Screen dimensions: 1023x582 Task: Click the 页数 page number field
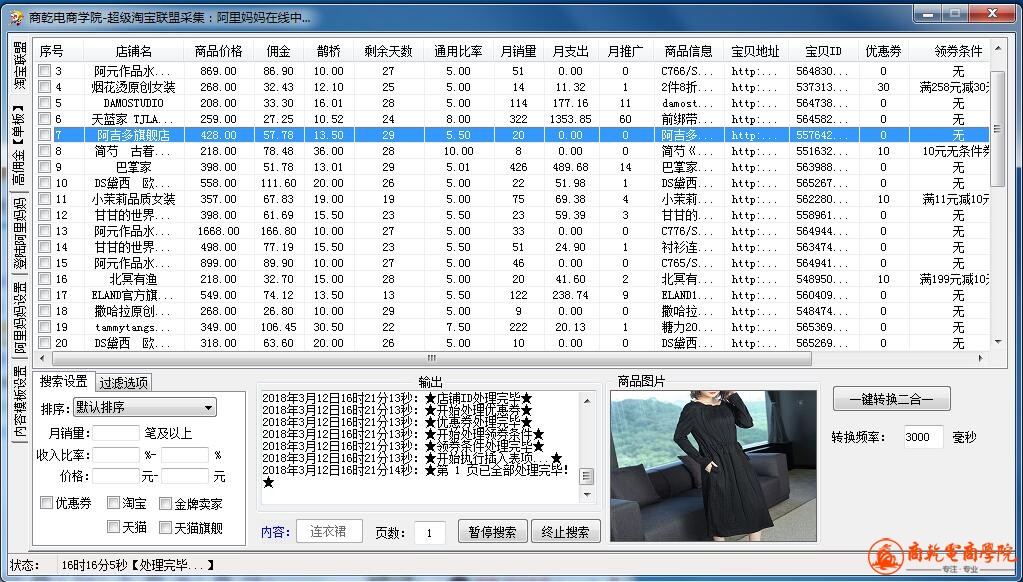point(429,532)
